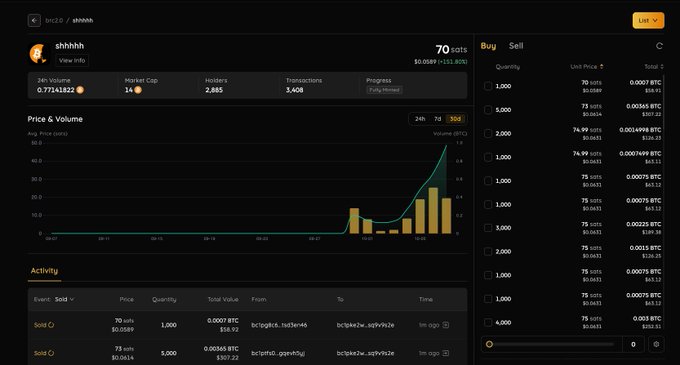The image size is (680, 365).
Task: Click sender address bc1ptfs0..gqevh5yj
Action: [x=278, y=353]
